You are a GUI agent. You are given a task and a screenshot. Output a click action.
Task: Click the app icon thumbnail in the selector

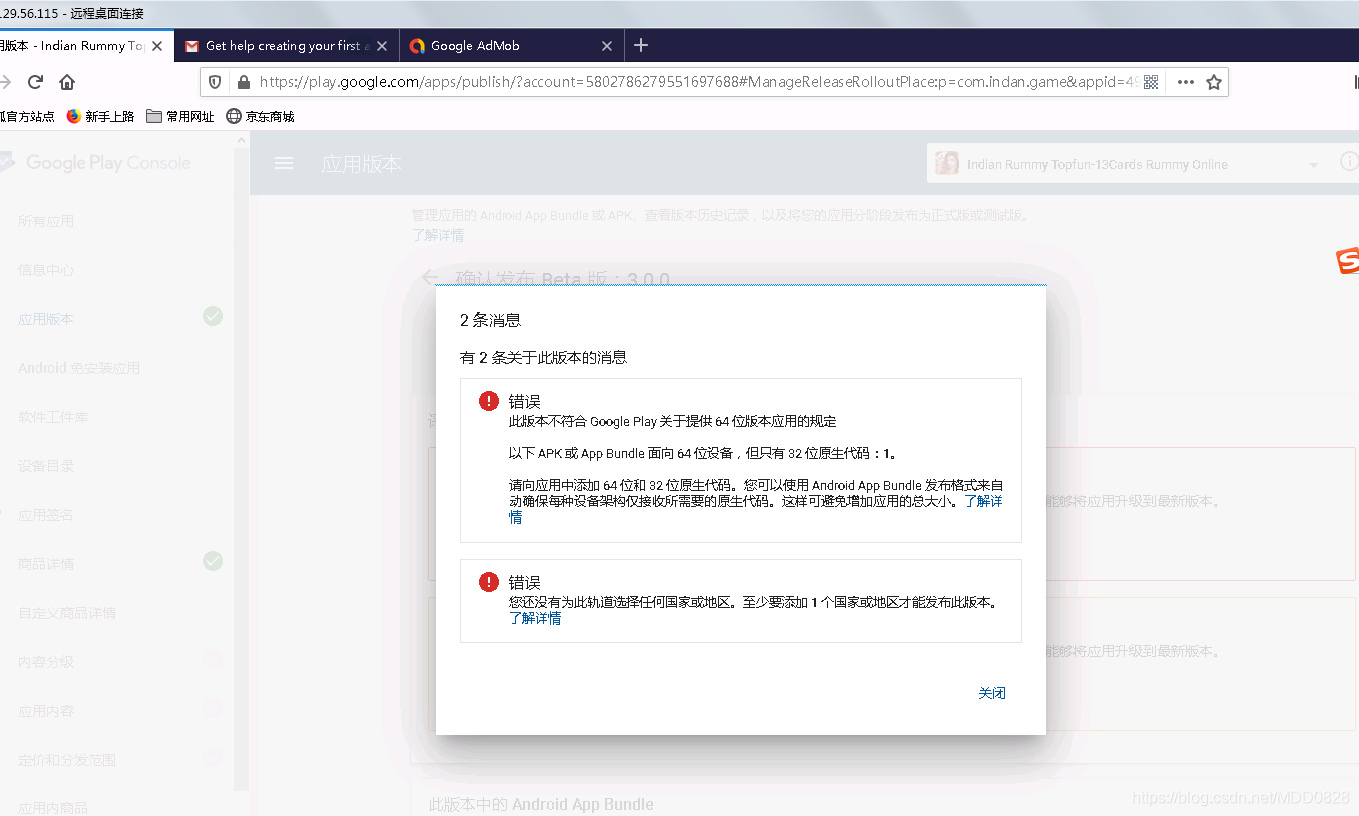coord(946,164)
